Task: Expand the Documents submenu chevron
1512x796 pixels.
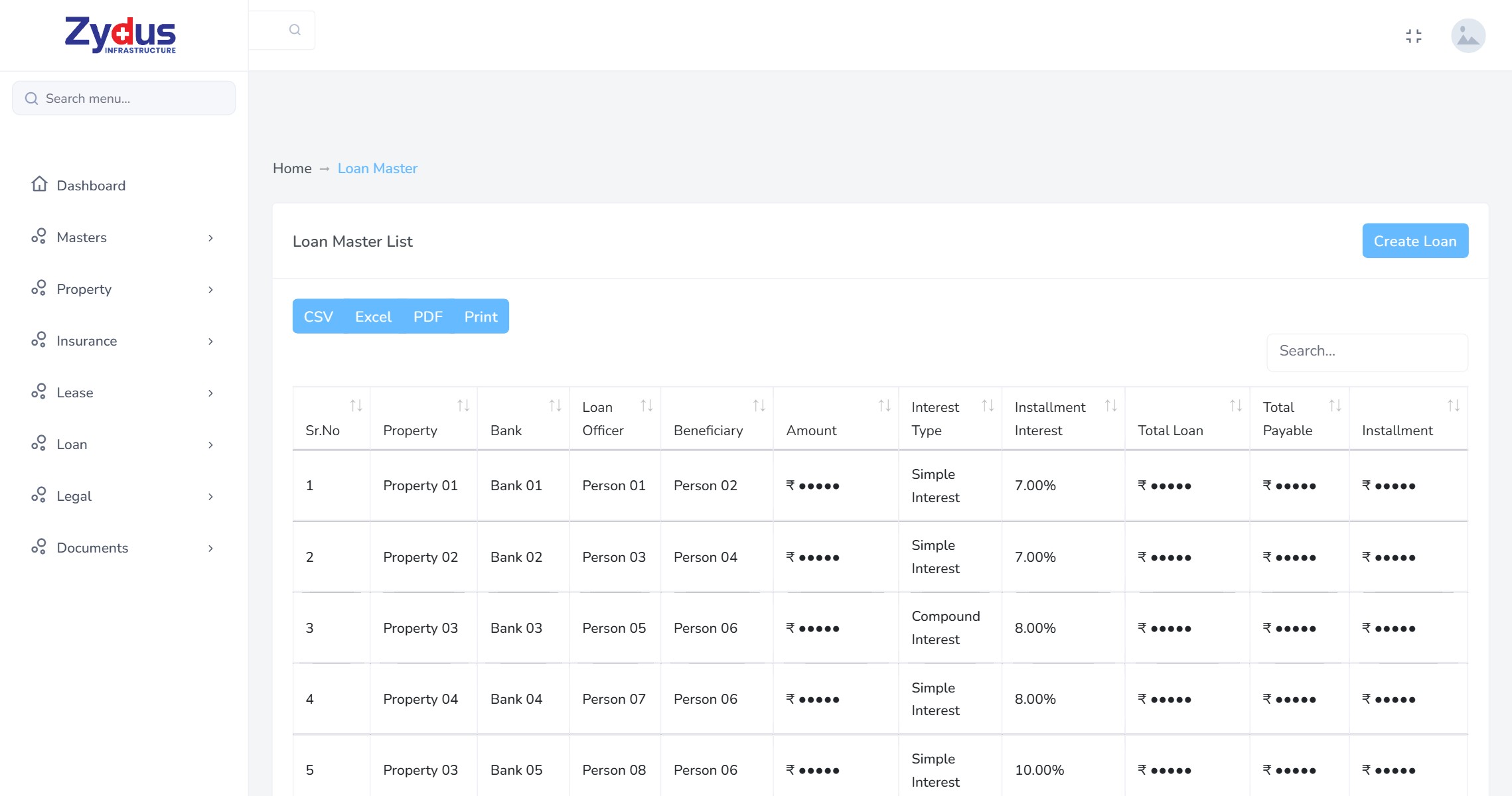Action: 210,549
